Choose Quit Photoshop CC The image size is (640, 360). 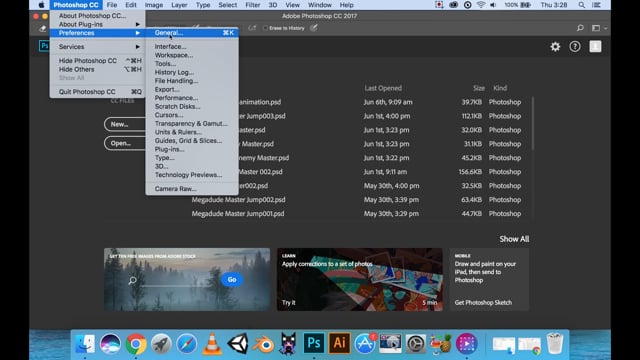pos(97,92)
